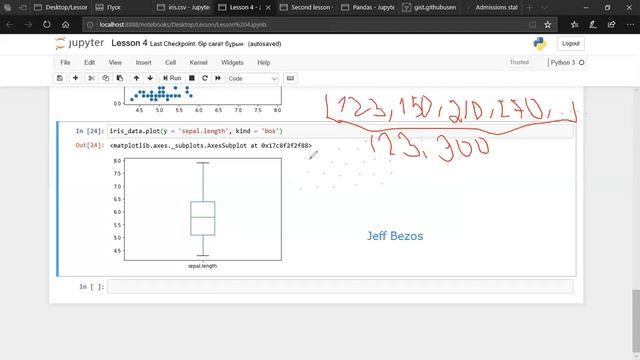
Task: Go back with browser back arrow
Action: pyautogui.click(x=9, y=24)
